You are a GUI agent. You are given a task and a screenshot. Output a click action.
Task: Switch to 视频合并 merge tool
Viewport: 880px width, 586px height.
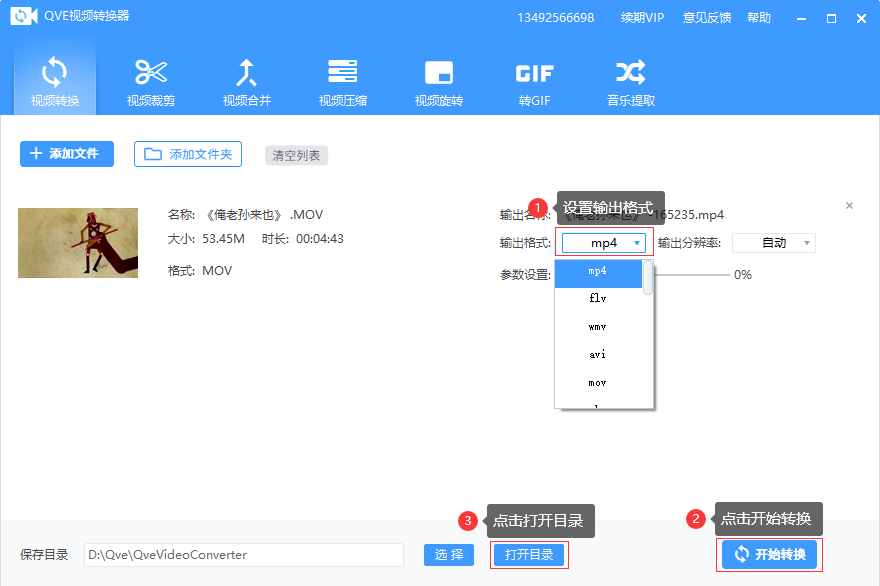pos(247,81)
